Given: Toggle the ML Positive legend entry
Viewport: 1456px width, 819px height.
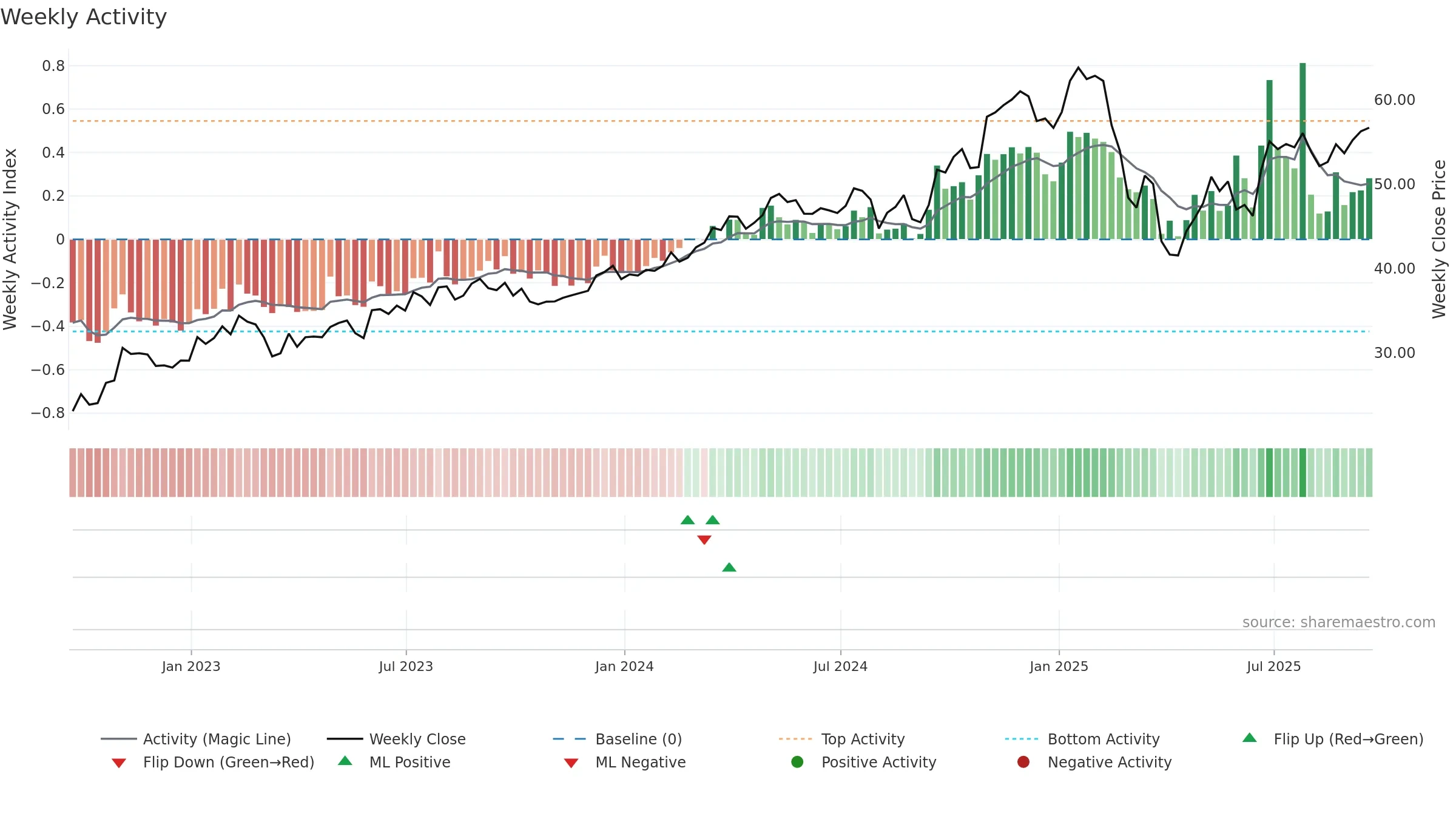Looking at the screenshot, I should (394, 762).
